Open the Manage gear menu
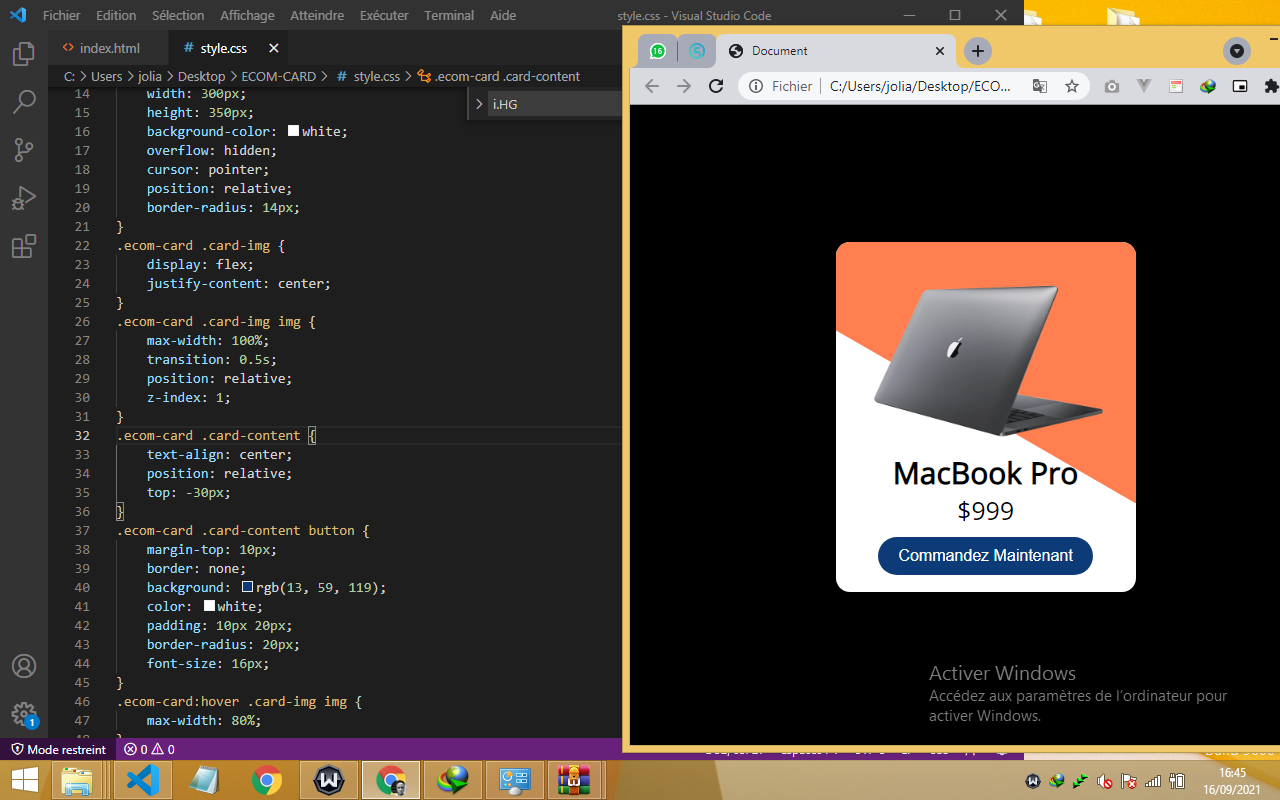This screenshot has width=1280, height=800. 24,714
